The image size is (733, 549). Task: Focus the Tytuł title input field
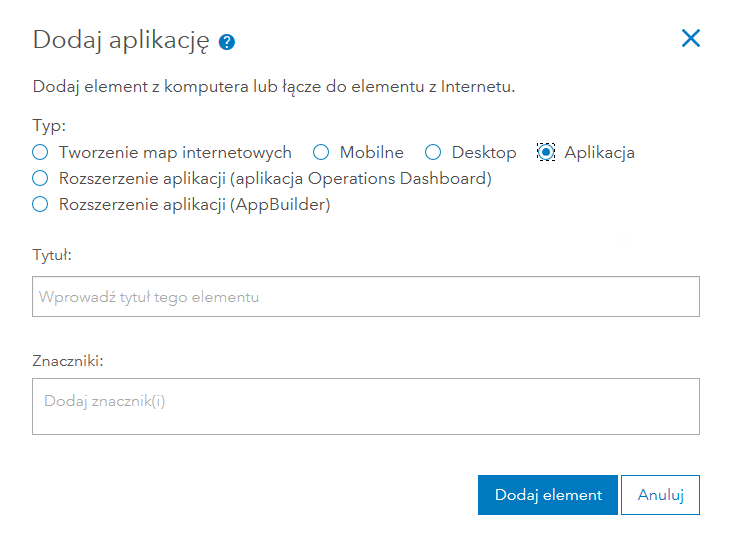tap(365, 297)
